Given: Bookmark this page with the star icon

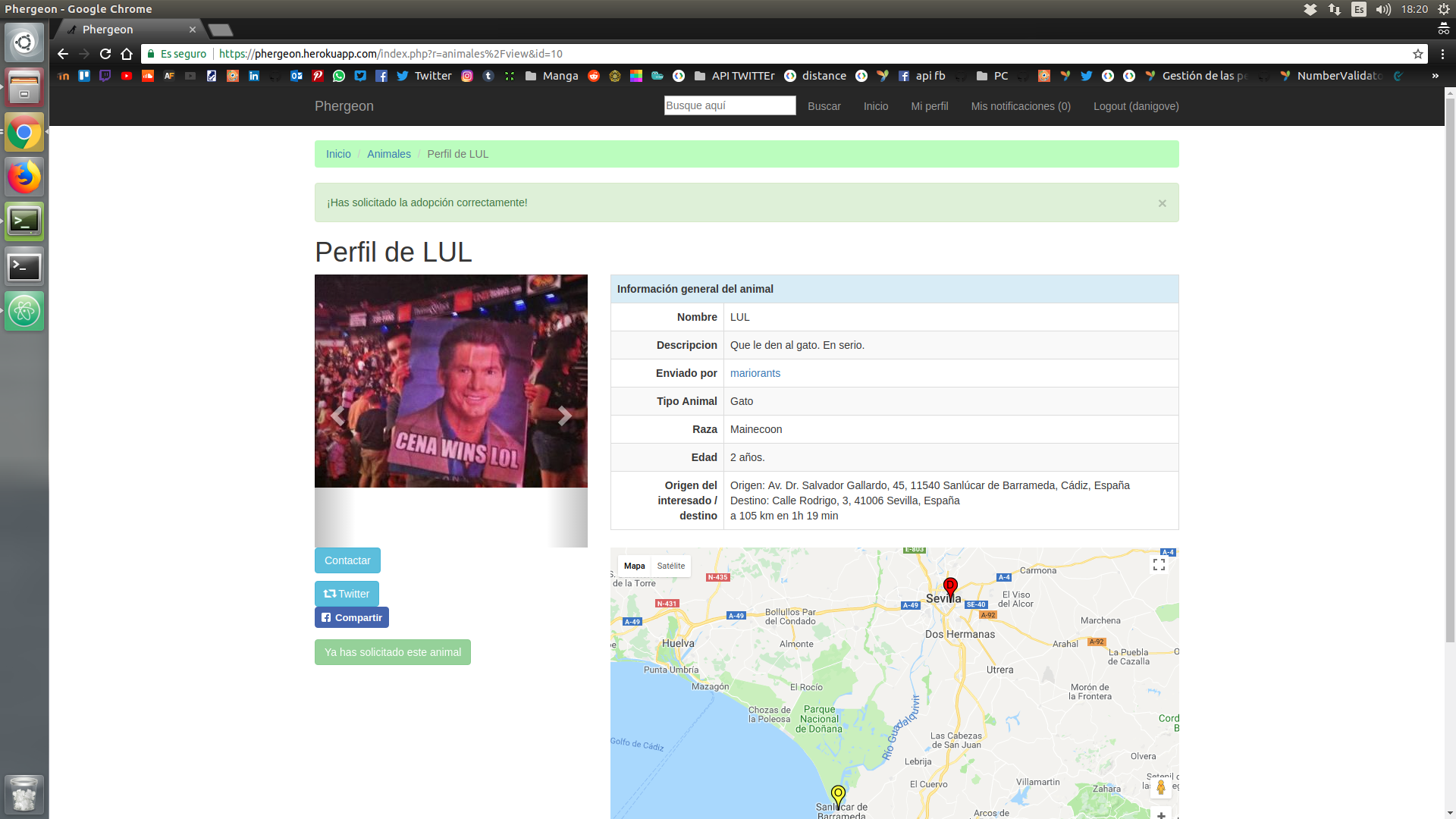Looking at the screenshot, I should pyautogui.click(x=1417, y=54).
